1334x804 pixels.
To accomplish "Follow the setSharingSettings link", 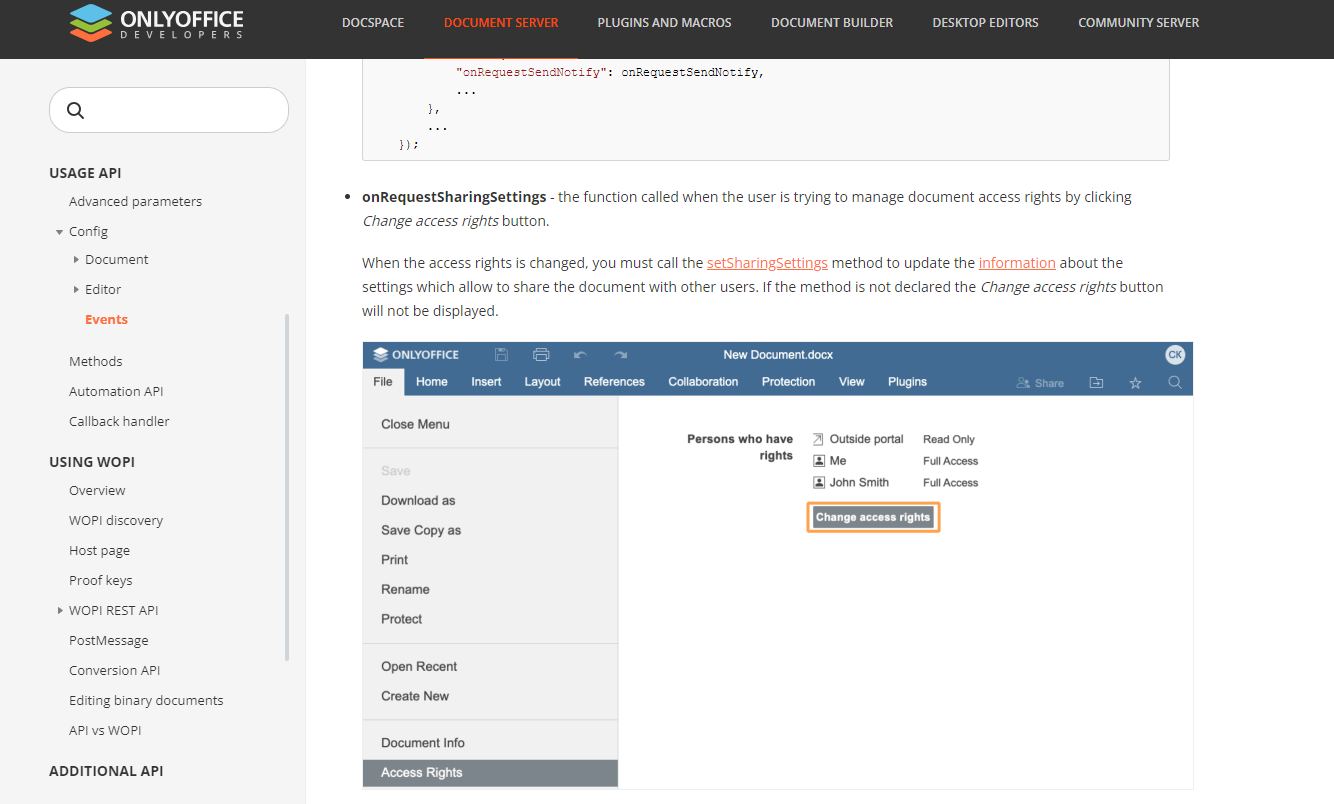I will tap(767, 263).
